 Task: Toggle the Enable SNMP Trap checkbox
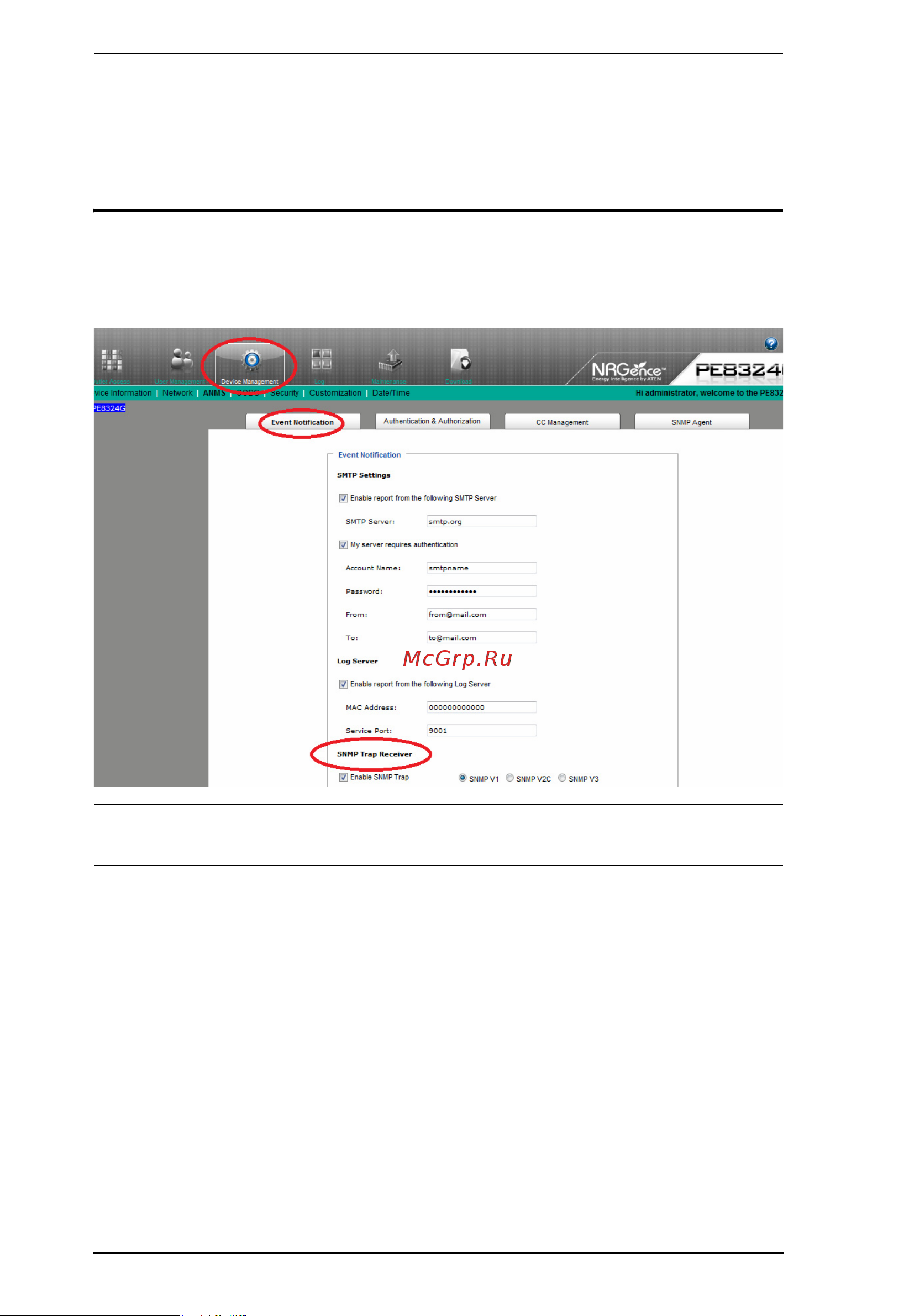click(x=344, y=778)
